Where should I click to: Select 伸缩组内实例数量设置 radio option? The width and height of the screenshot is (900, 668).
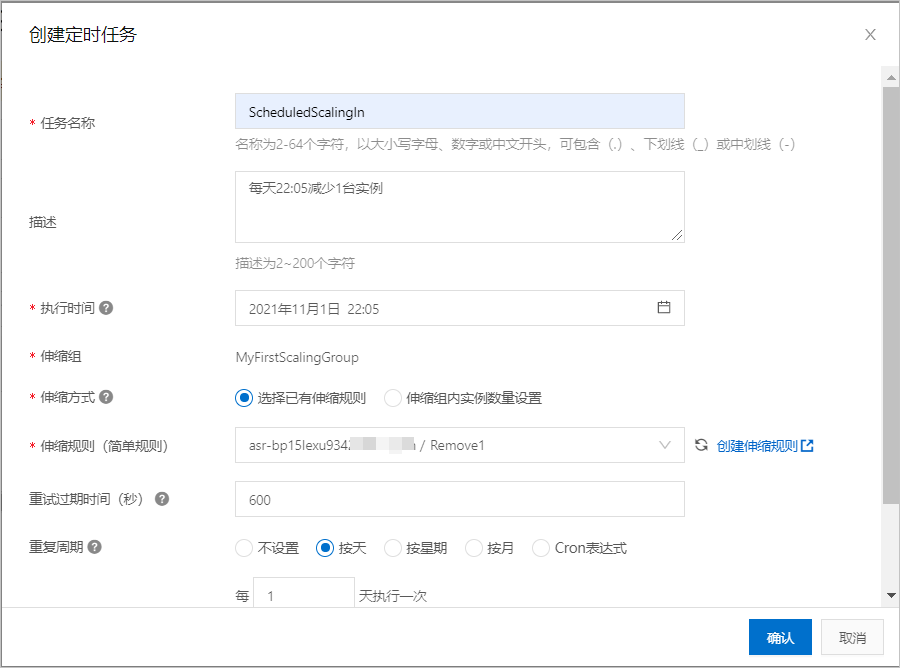point(393,398)
